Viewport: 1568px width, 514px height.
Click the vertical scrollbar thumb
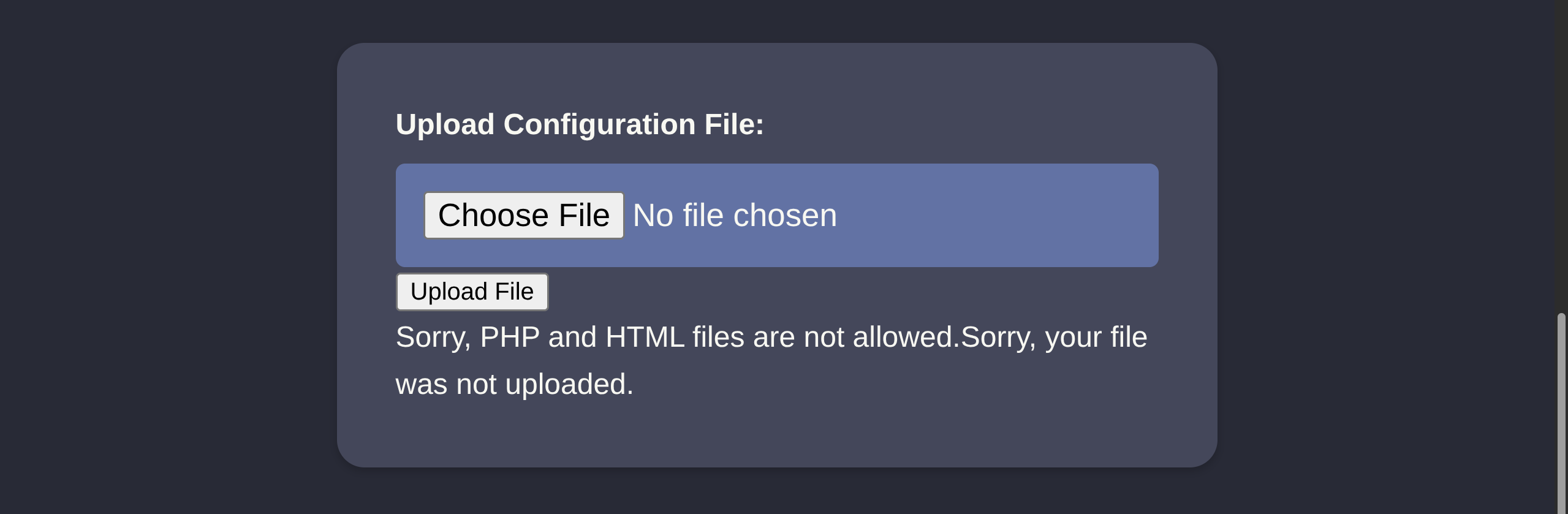[x=1561, y=410]
